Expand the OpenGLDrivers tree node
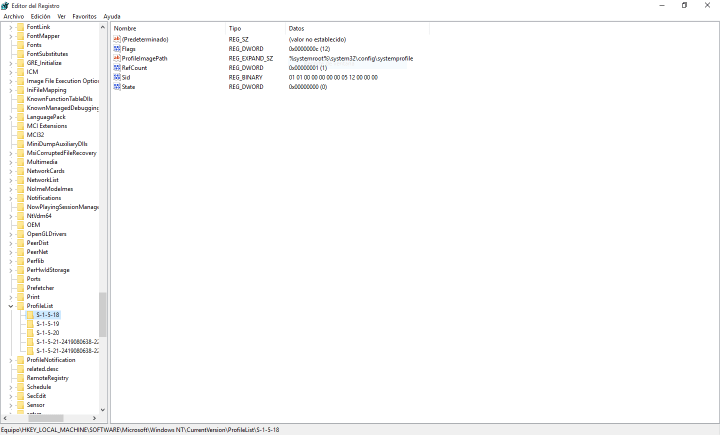 point(11,234)
